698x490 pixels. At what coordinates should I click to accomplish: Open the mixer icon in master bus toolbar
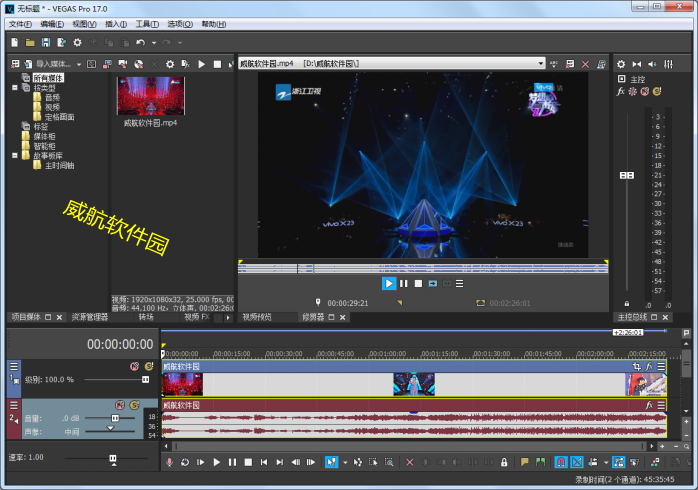coord(668,64)
